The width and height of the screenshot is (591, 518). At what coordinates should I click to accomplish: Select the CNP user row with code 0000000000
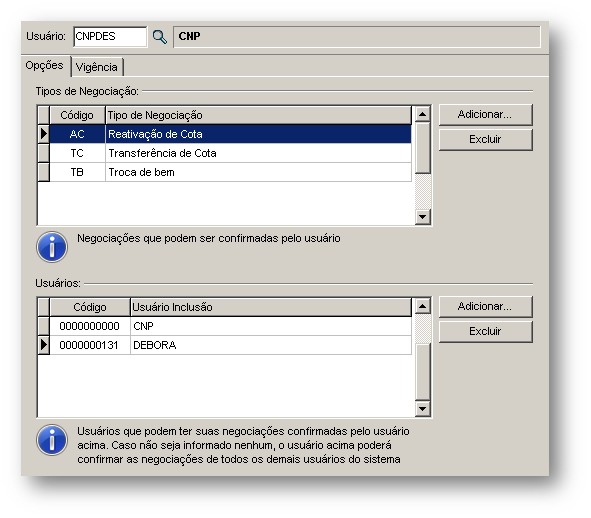click(x=230, y=326)
